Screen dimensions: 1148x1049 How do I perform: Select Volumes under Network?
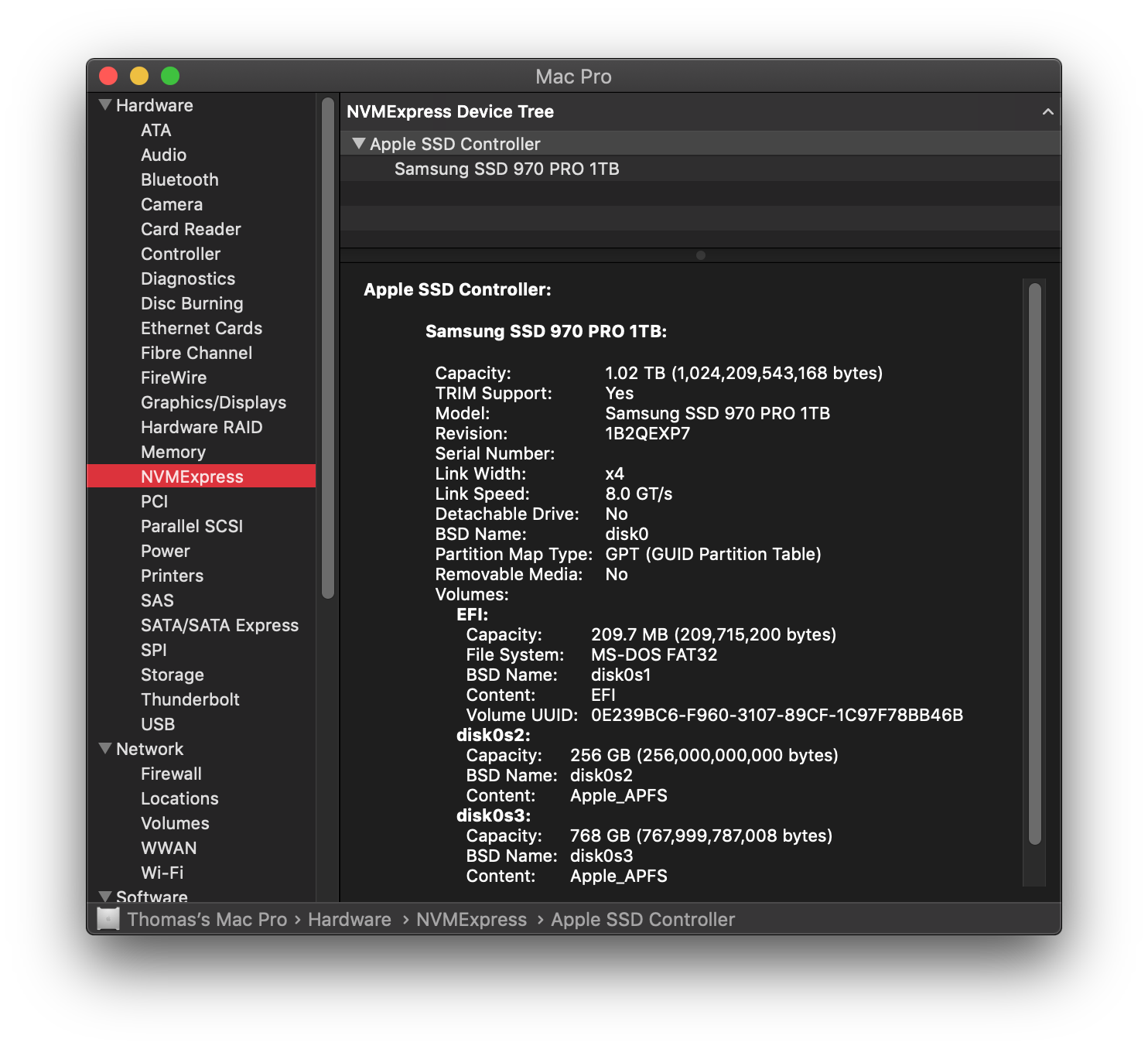[x=175, y=823]
